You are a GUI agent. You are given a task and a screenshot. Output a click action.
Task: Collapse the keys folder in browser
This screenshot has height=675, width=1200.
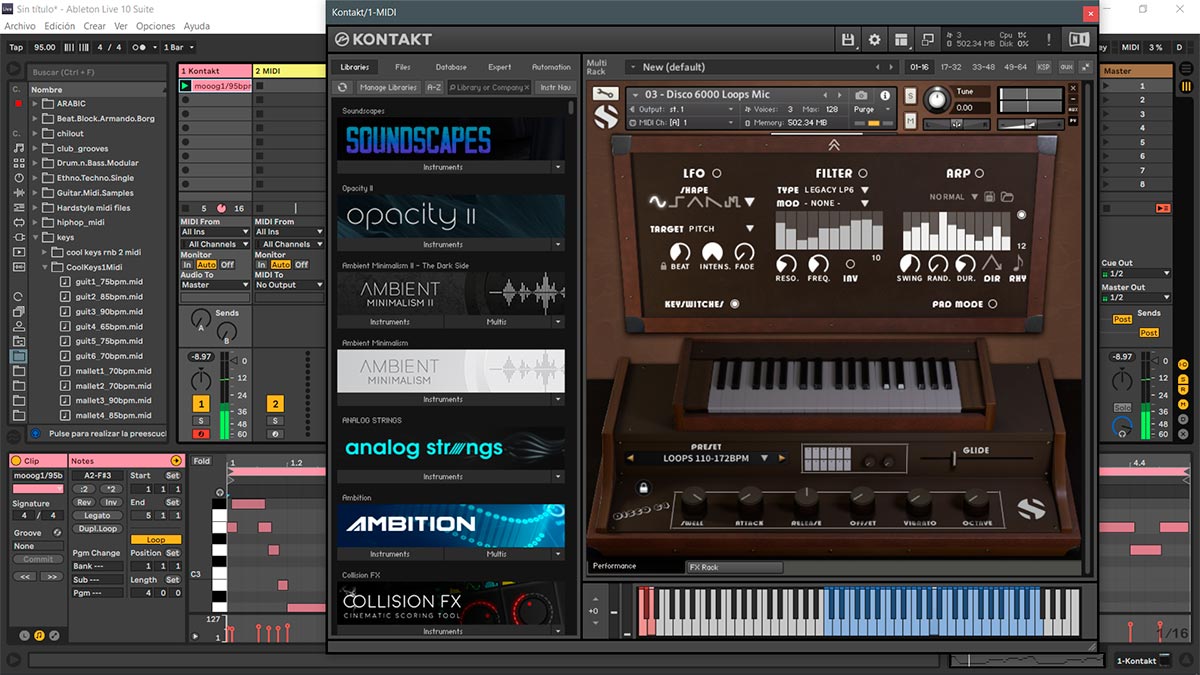[x=36, y=238]
